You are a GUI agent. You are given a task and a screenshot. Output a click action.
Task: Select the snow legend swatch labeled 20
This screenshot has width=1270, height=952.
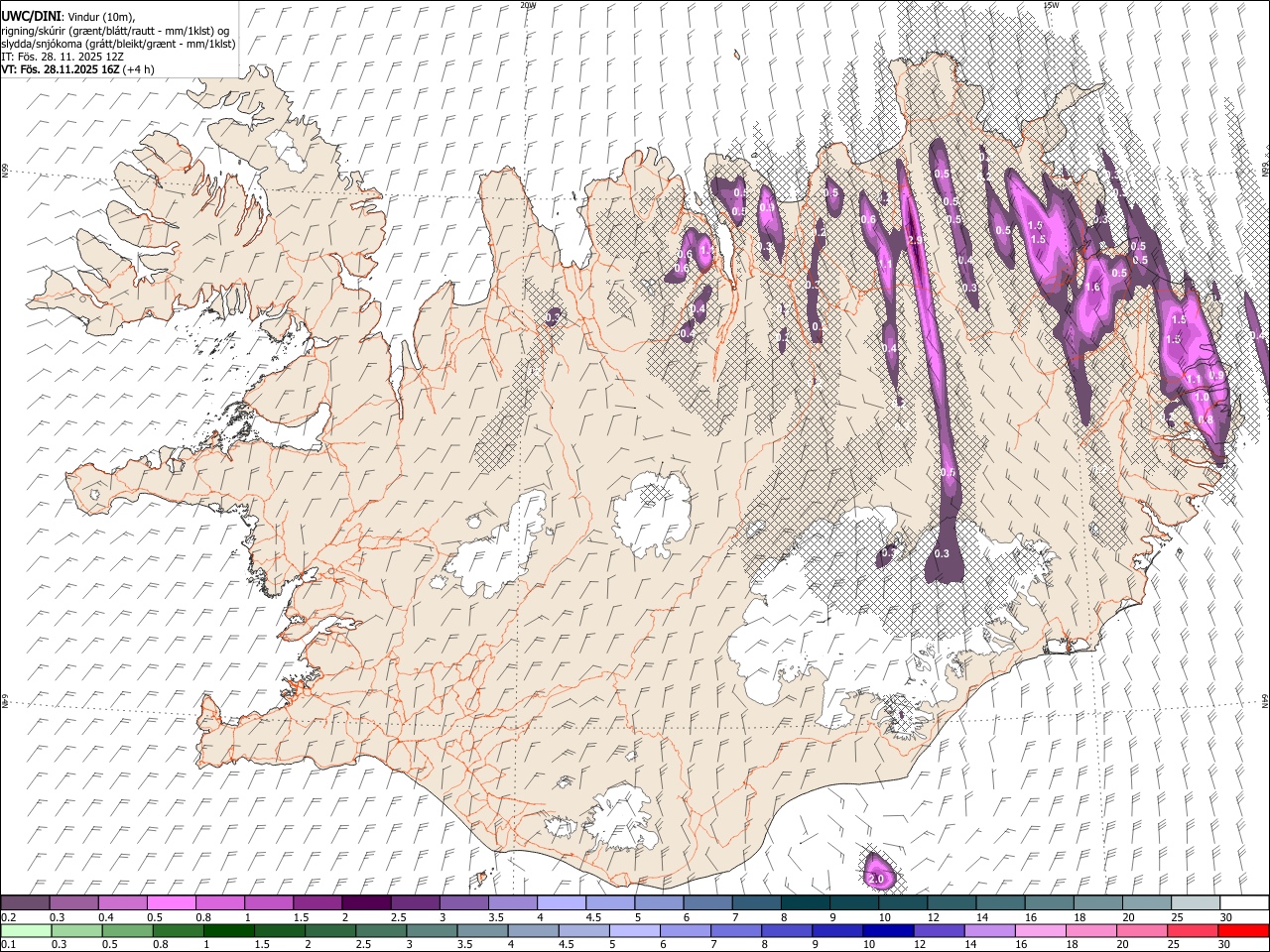click(1146, 903)
